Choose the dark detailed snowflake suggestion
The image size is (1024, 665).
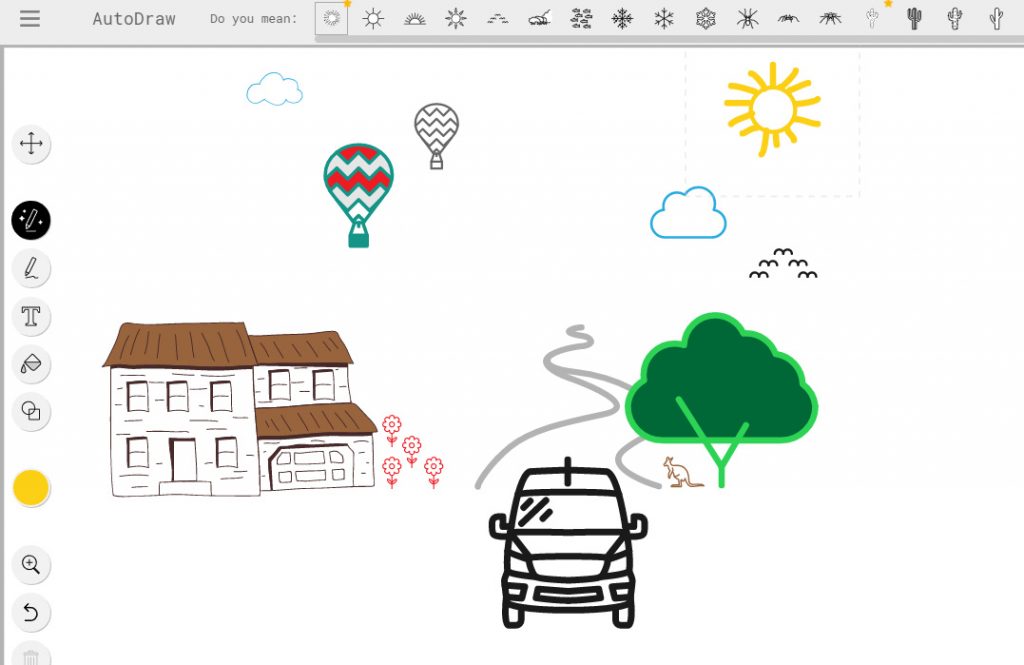point(622,19)
